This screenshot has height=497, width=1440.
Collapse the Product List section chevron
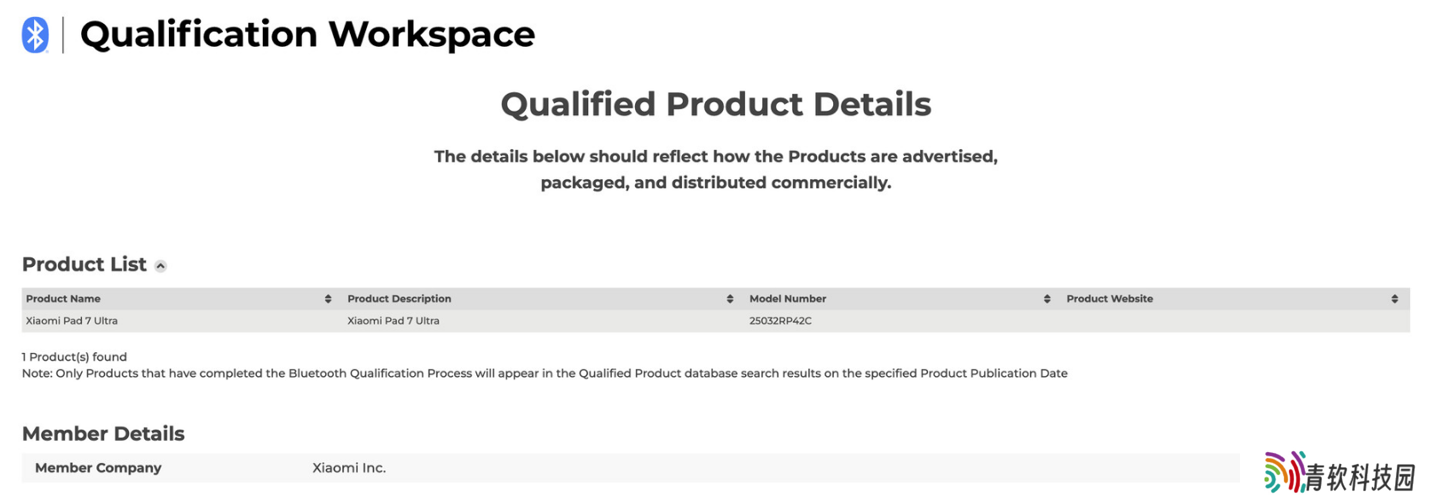(161, 266)
